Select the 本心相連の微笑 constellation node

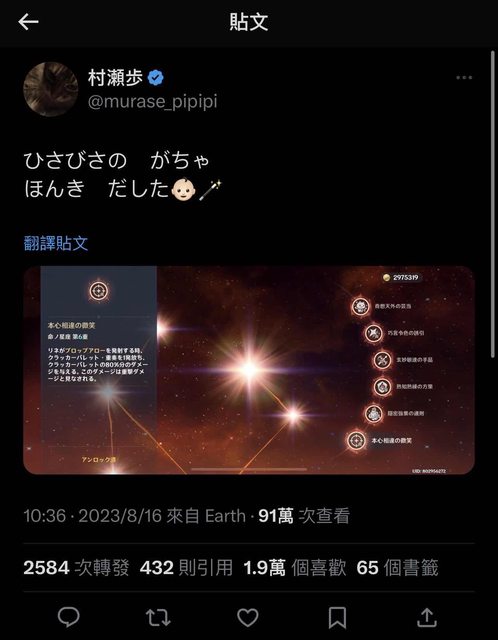(x=356, y=441)
